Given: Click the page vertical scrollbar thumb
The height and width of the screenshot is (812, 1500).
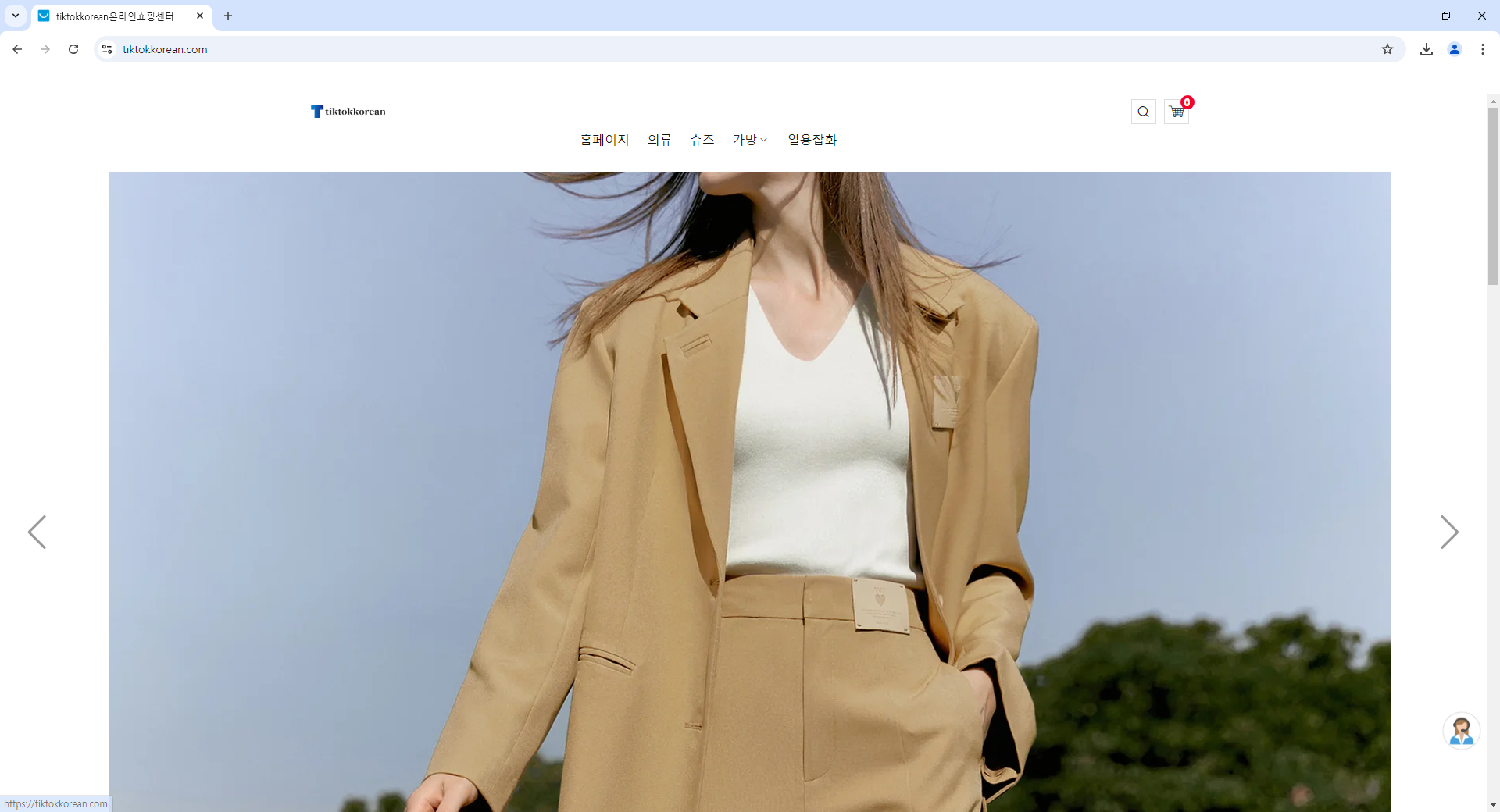Looking at the screenshot, I should click(1493, 196).
